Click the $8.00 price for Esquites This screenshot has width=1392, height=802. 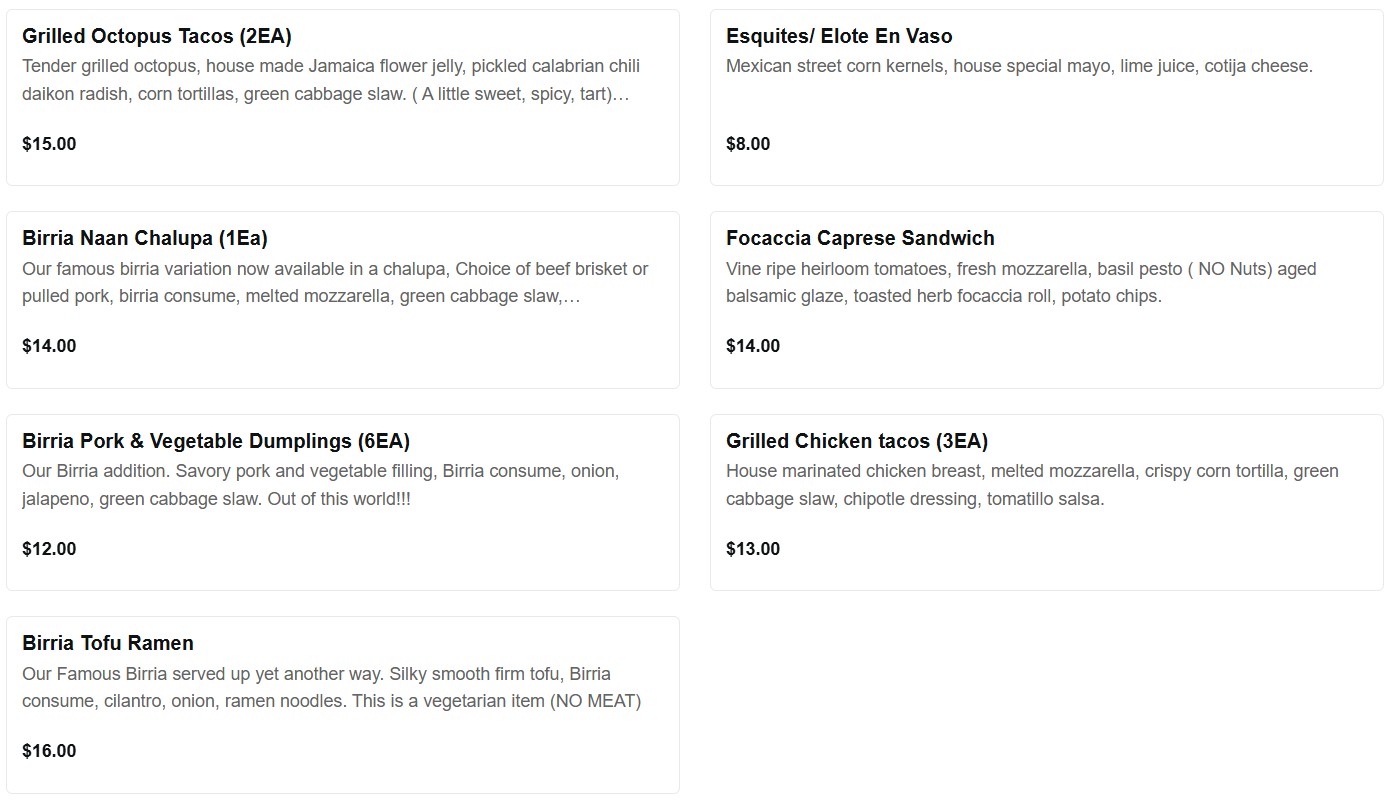tap(748, 144)
